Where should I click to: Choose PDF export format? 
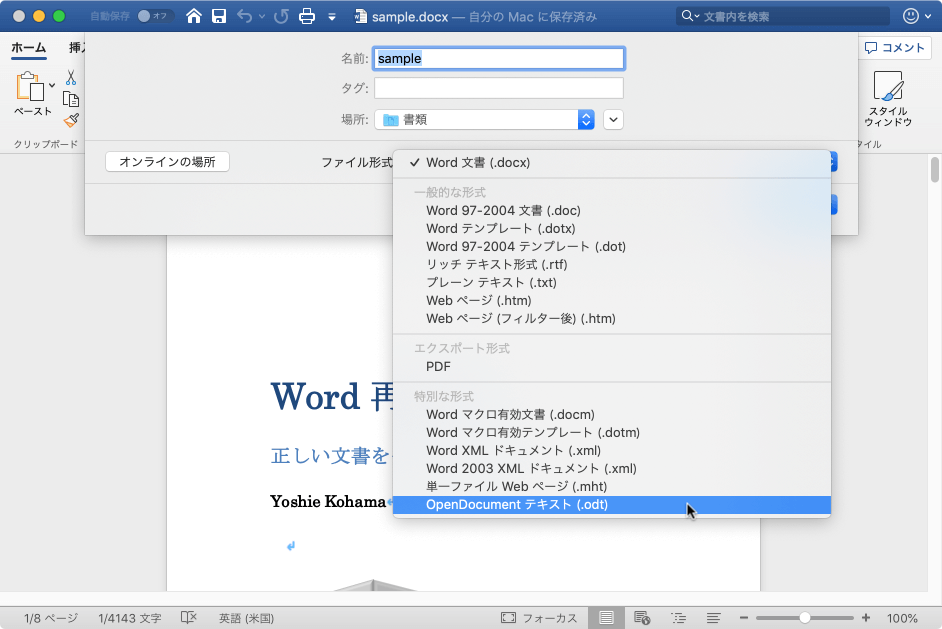coord(612,367)
